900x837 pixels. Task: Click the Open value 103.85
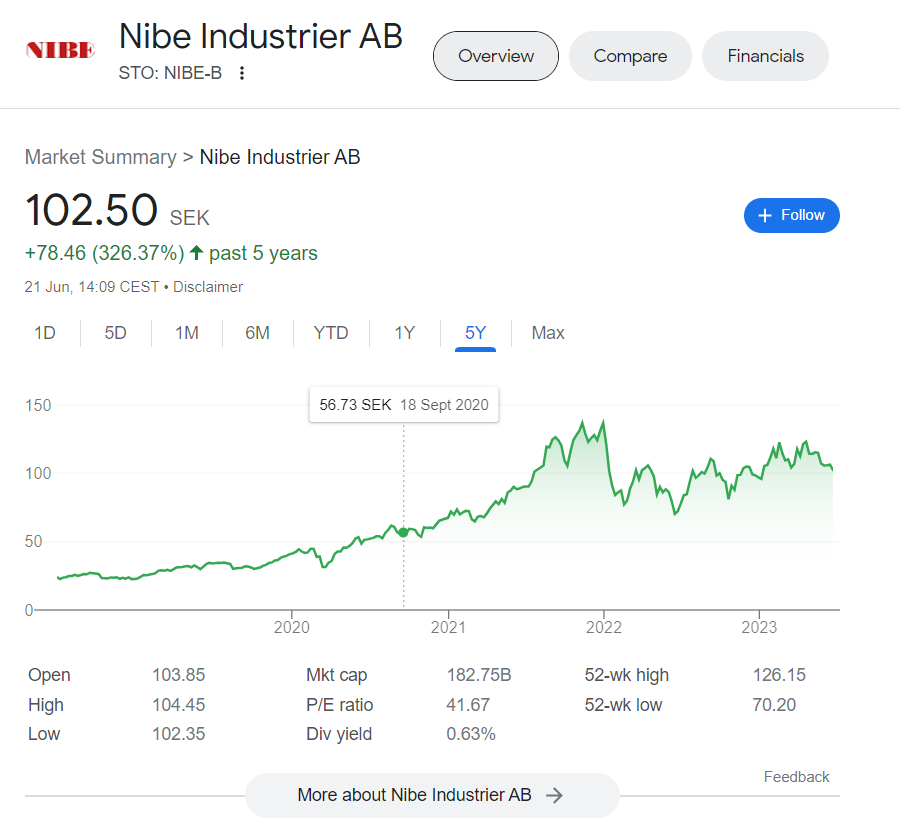(x=179, y=675)
